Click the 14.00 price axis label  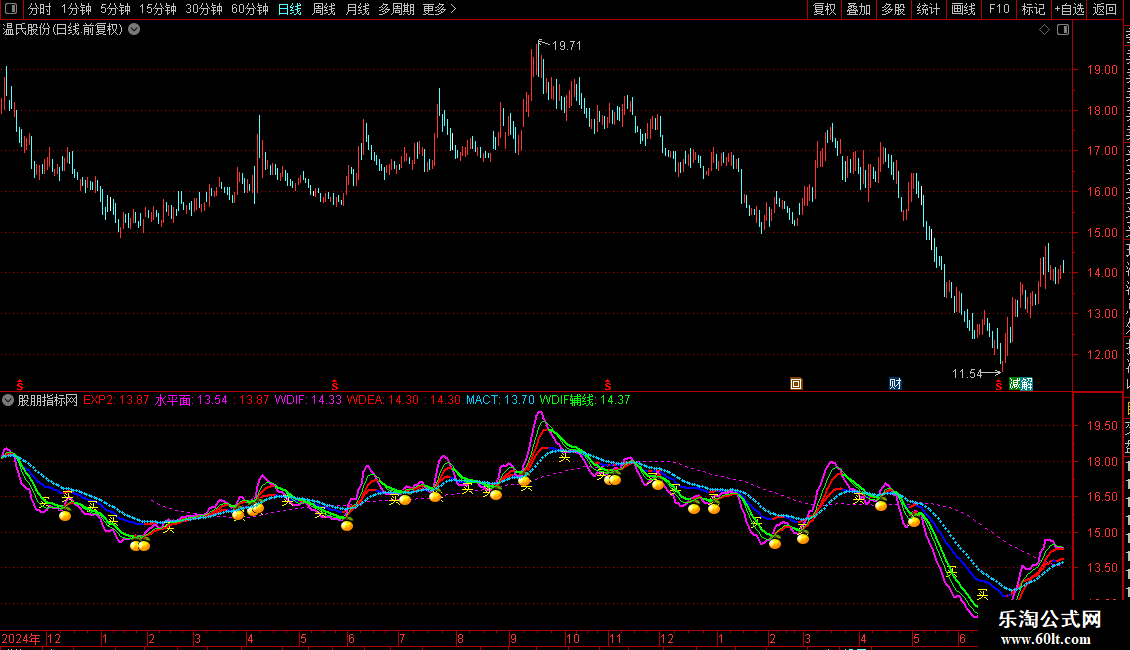point(1103,273)
